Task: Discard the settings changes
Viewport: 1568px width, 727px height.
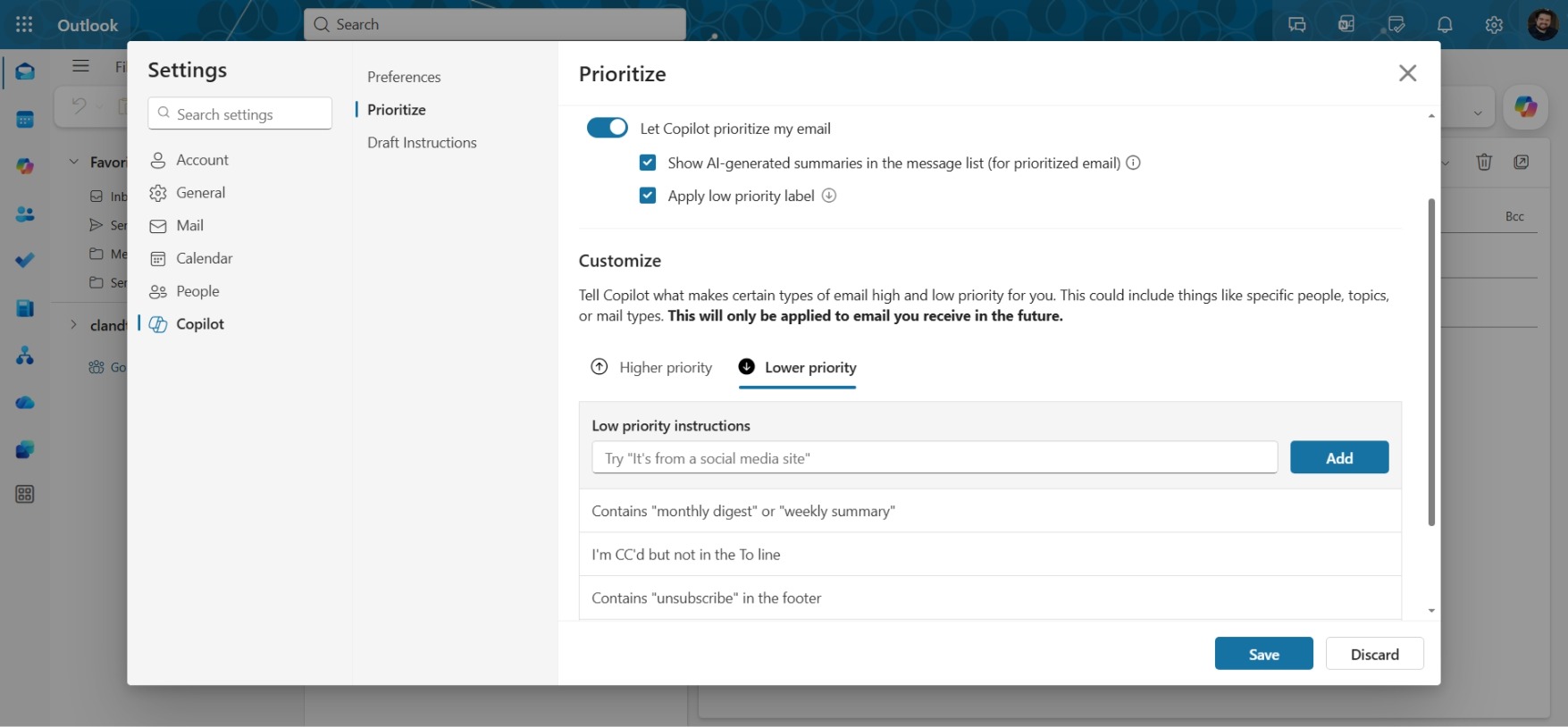Action: 1374,654
